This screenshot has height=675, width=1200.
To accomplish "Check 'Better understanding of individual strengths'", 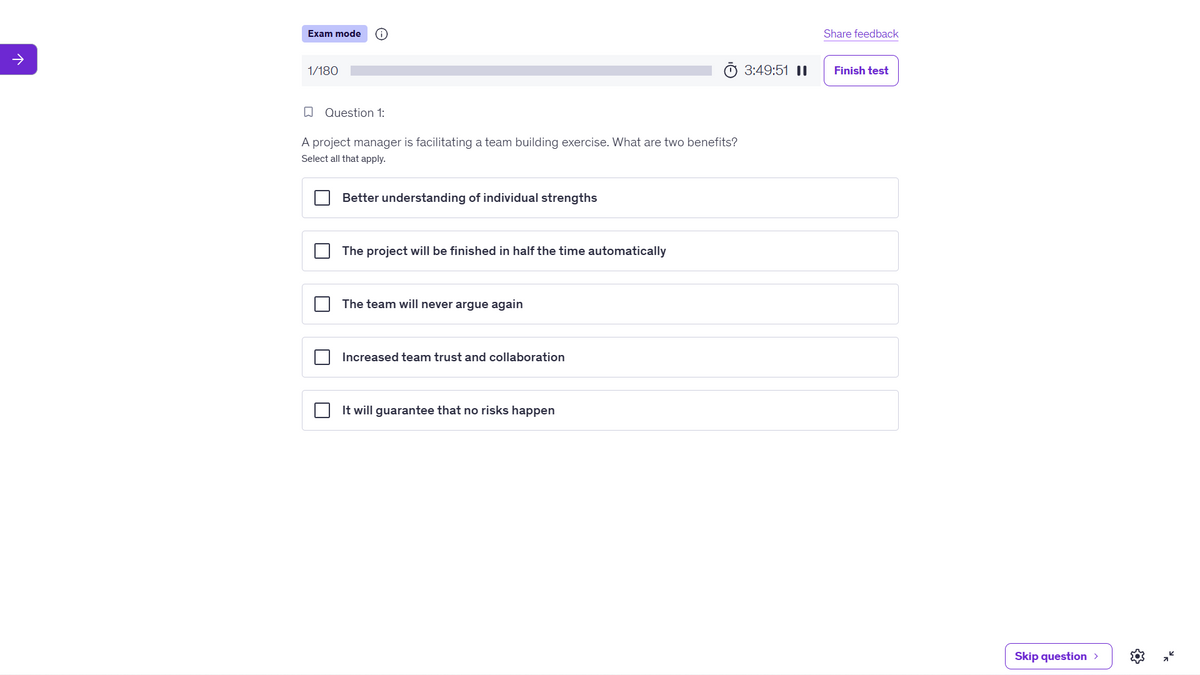I will (x=322, y=198).
